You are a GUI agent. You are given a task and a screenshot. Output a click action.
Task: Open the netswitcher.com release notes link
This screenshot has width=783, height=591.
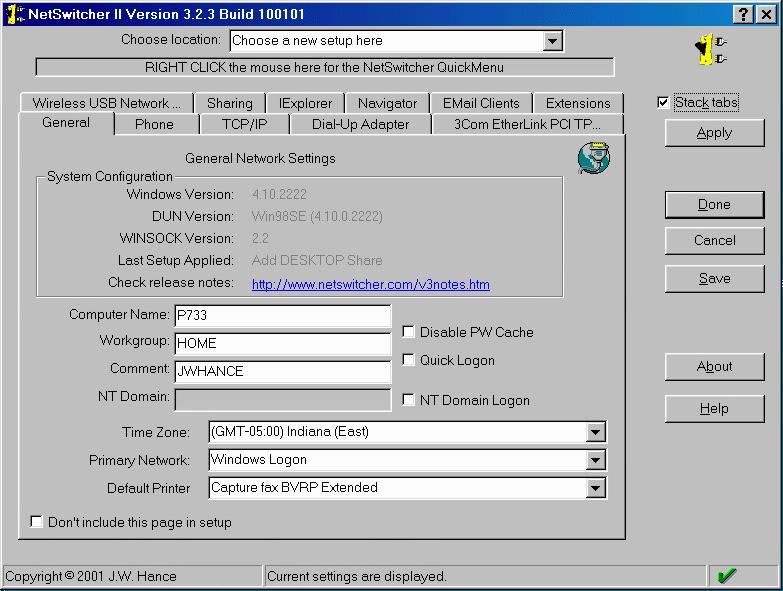(x=371, y=284)
